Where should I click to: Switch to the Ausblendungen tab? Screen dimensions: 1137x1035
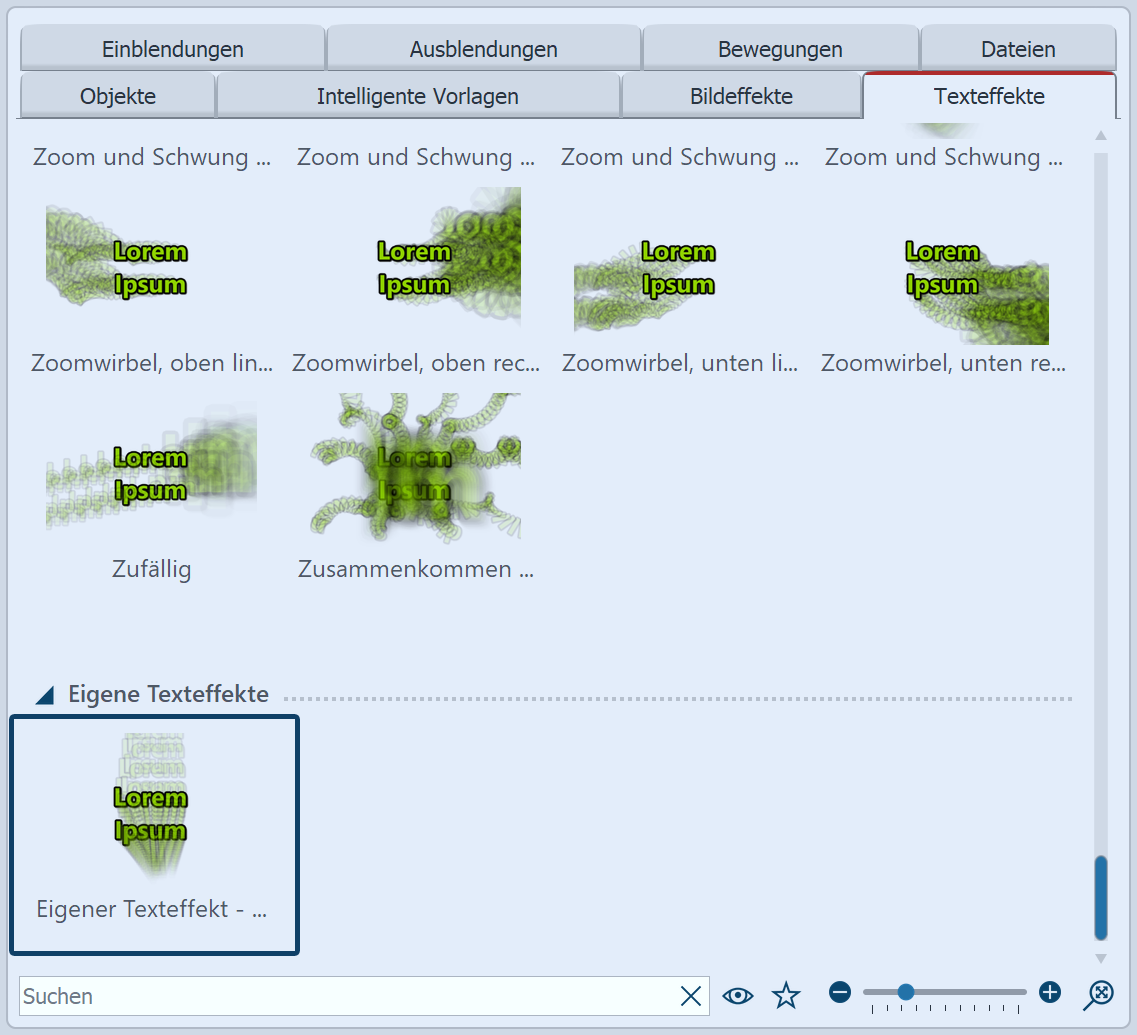click(483, 48)
